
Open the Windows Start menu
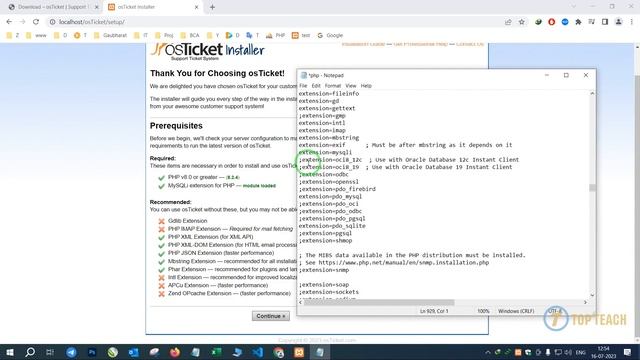coord(10,352)
